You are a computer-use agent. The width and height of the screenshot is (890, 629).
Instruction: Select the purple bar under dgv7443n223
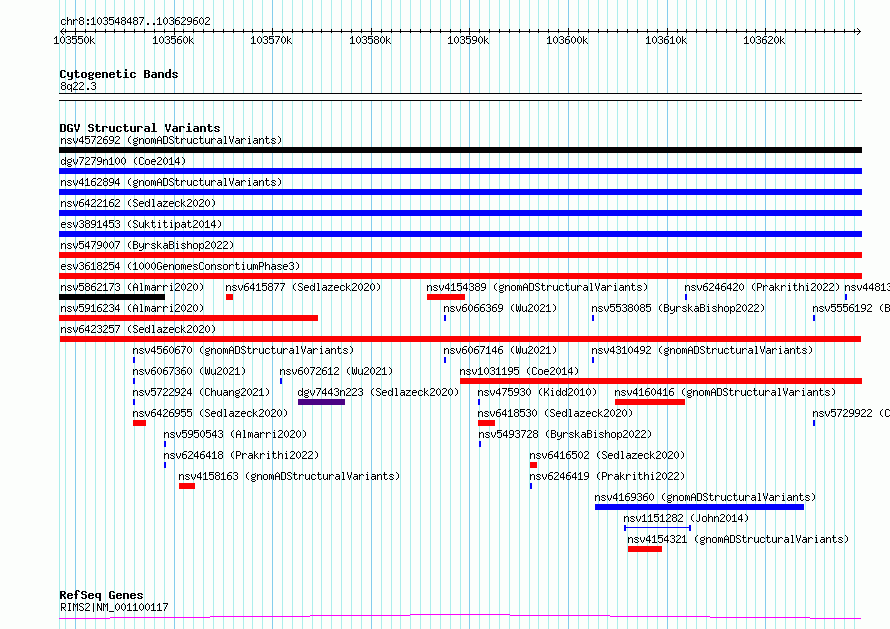pyautogui.click(x=321, y=402)
